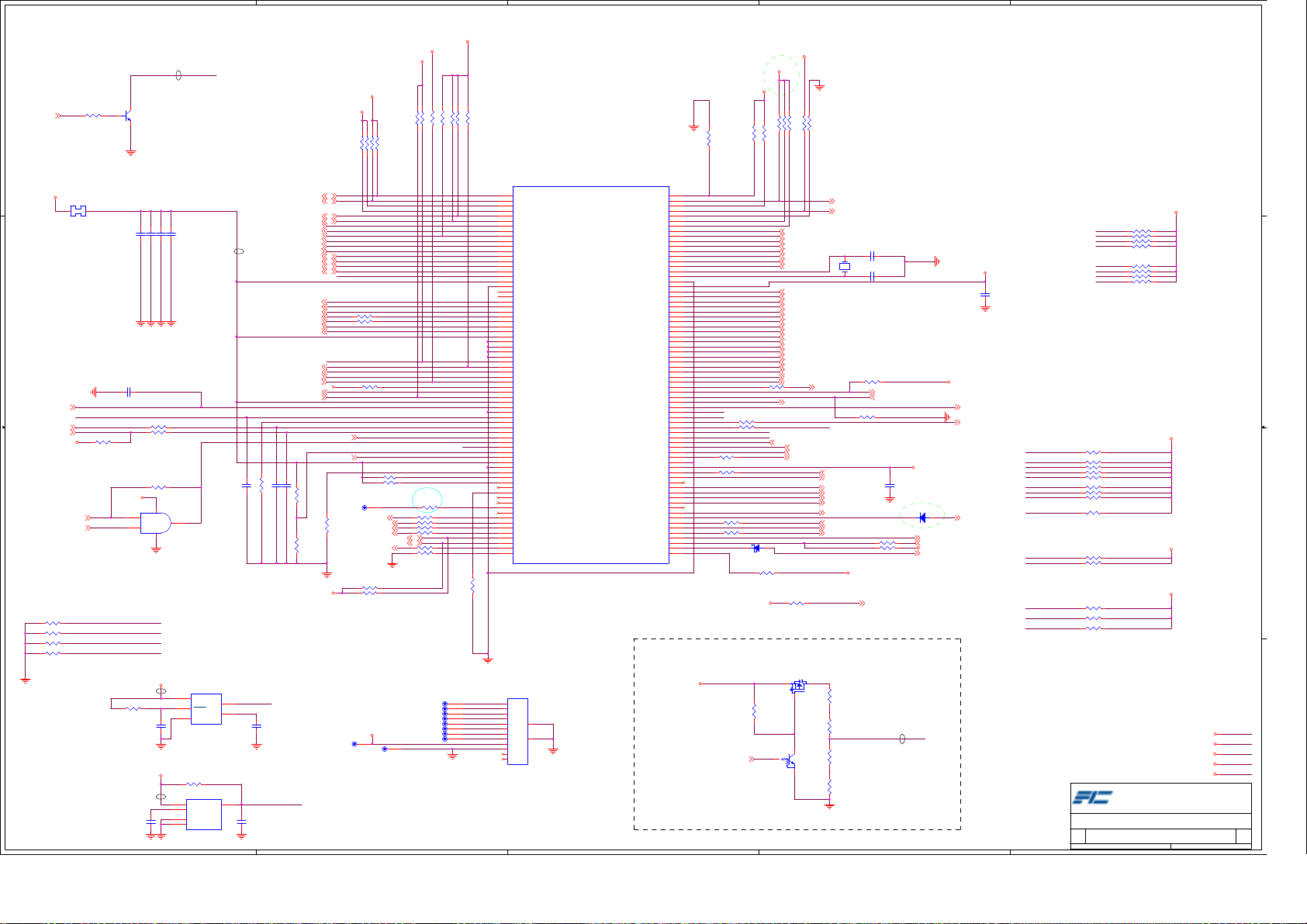Click the ground symbol right of the crystal capacitors
This screenshot has width=1307, height=924.
pyautogui.click(x=937, y=262)
